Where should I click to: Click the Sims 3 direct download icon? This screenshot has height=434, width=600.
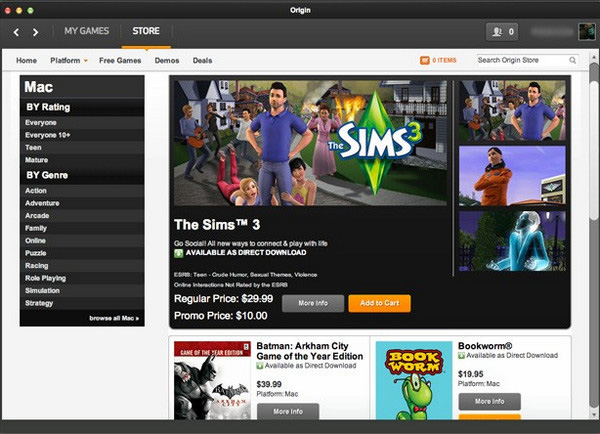179,253
